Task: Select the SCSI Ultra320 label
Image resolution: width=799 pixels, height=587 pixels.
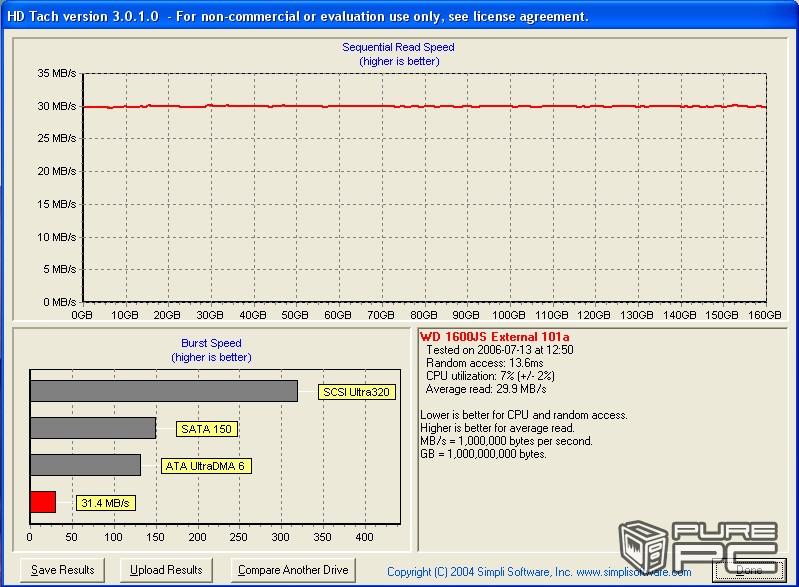Action: (x=357, y=392)
